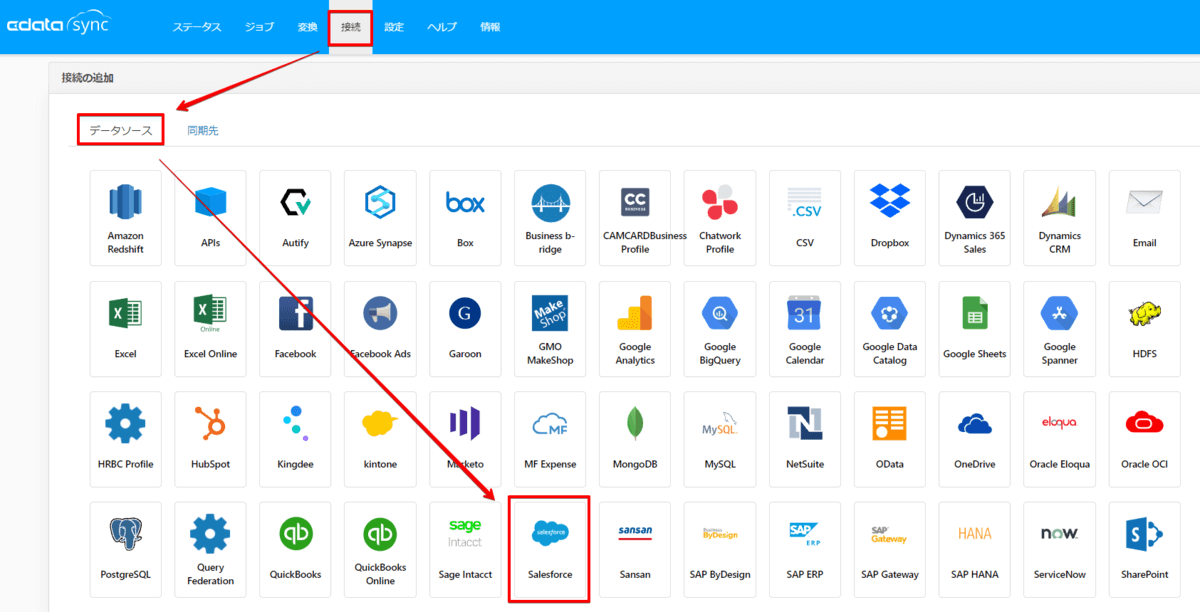Select the Business b-ridge connector
Viewport: 1200px width, 612px height.
[x=551, y=218]
